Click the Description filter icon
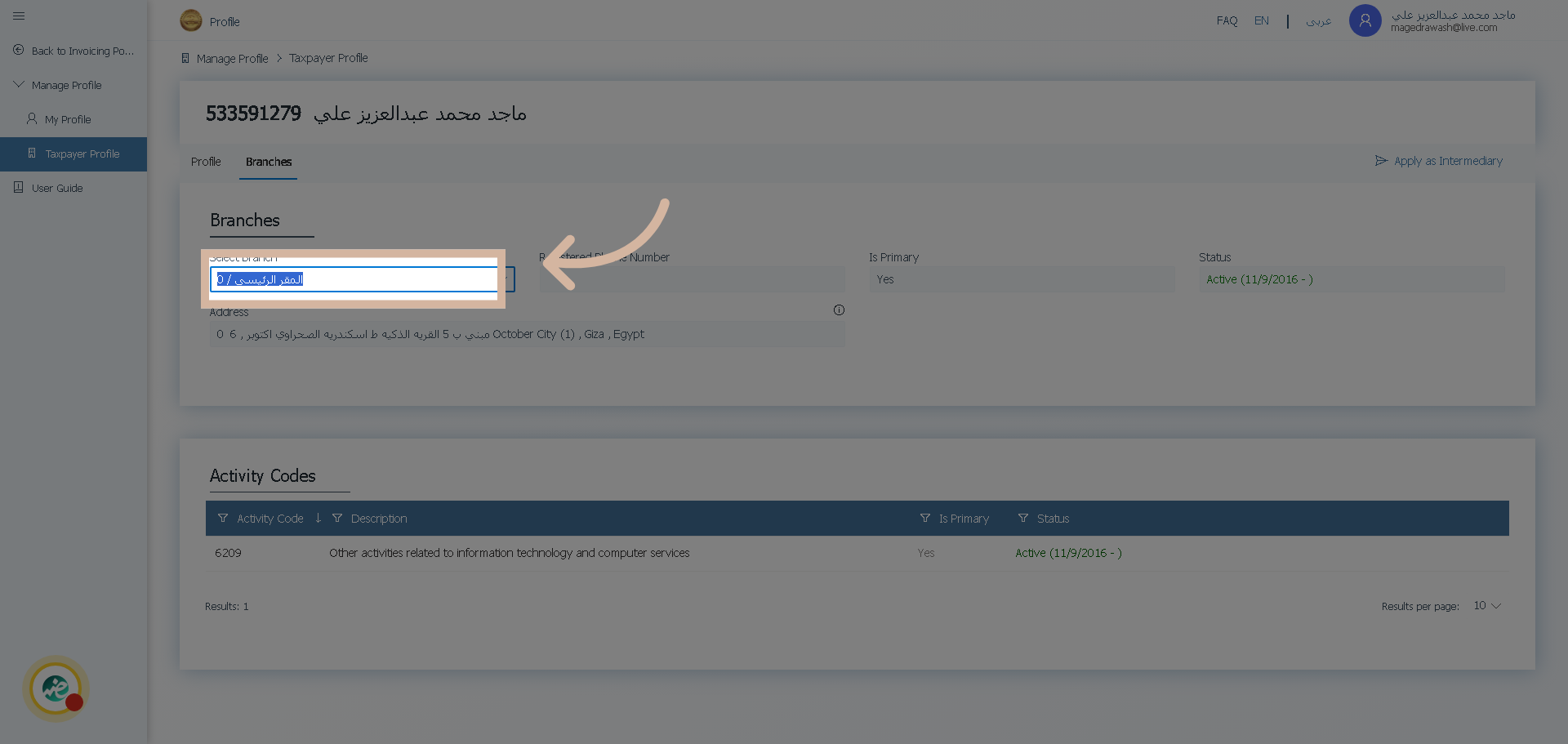Viewport: 1568px width, 744px height. click(x=337, y=518)
